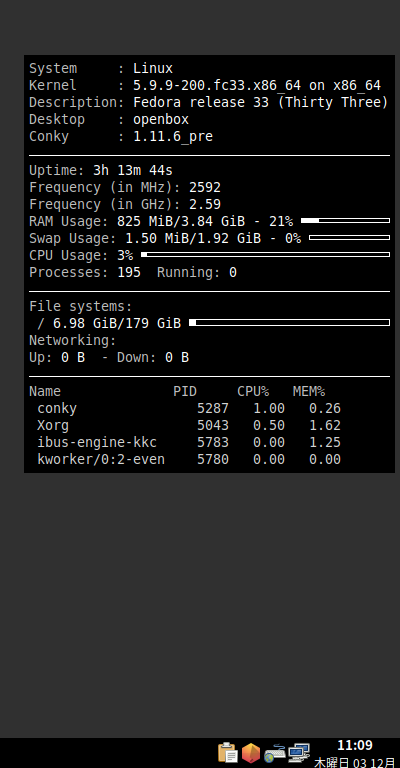The height and width of the screenshot is (768, 400).
Task: Click the RAM value 825 MiB/3.84 GiB
Action: (x=181, y=221)
